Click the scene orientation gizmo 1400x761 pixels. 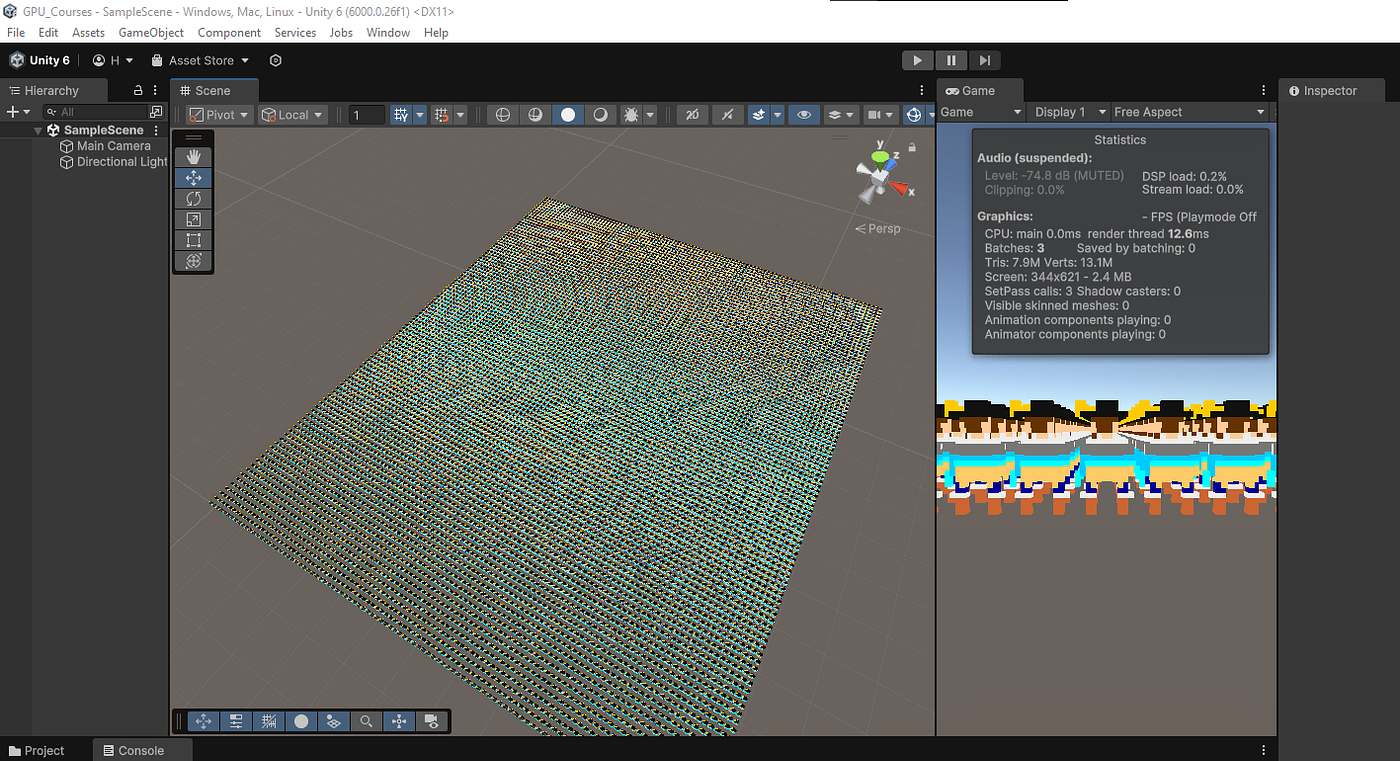[881, 175]
